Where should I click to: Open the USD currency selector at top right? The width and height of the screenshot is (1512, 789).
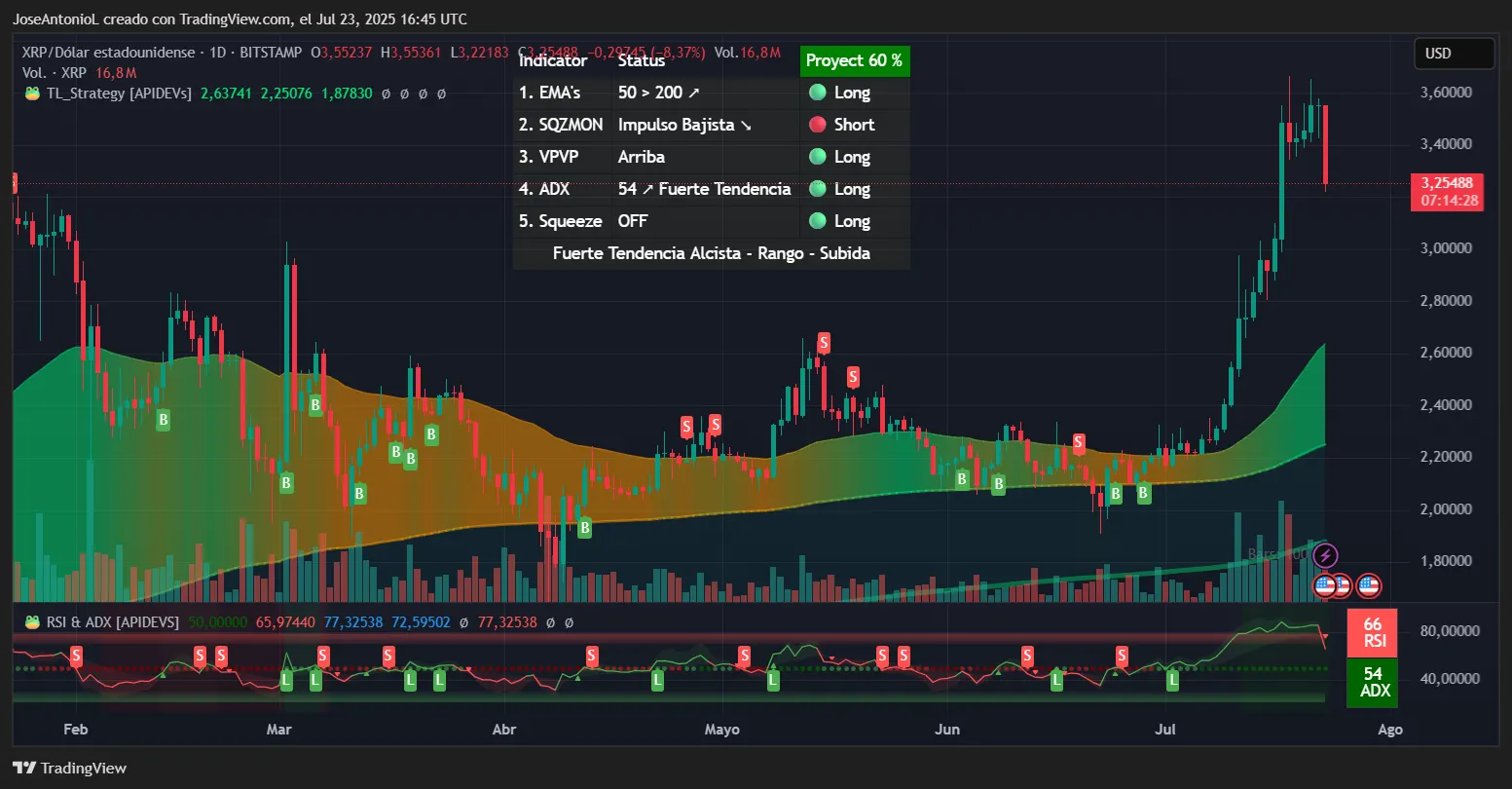pyautogui.click(x=1453, y=54)
